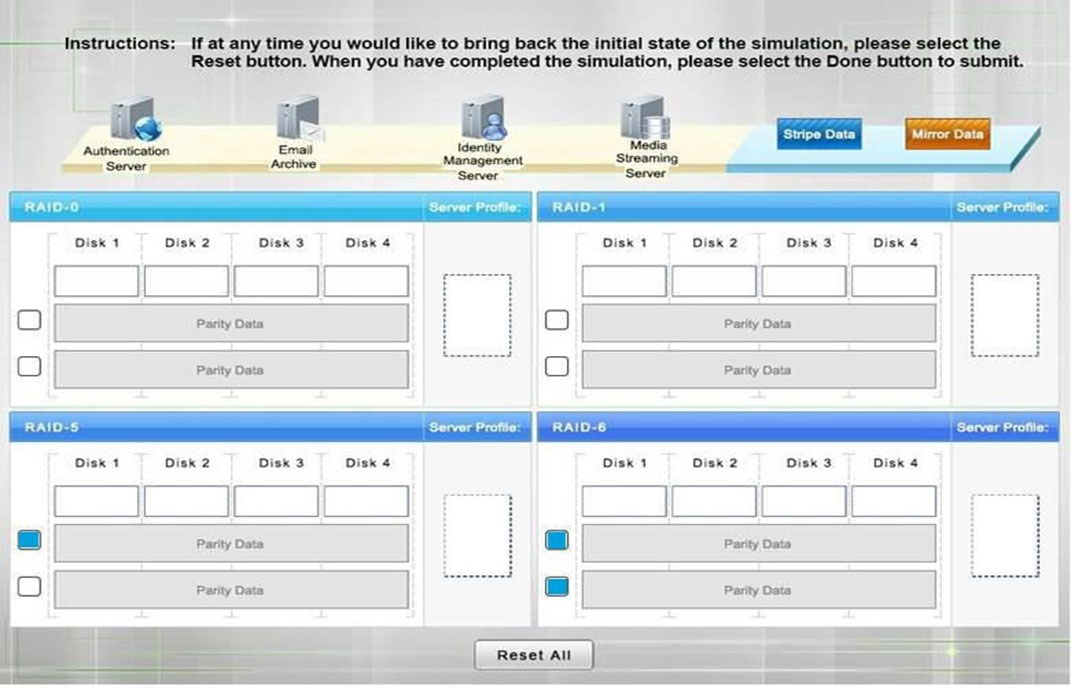Click the Server Profile label in RAID-0 header
Screen dimensions: 1071x688
(x=475, y=207)
